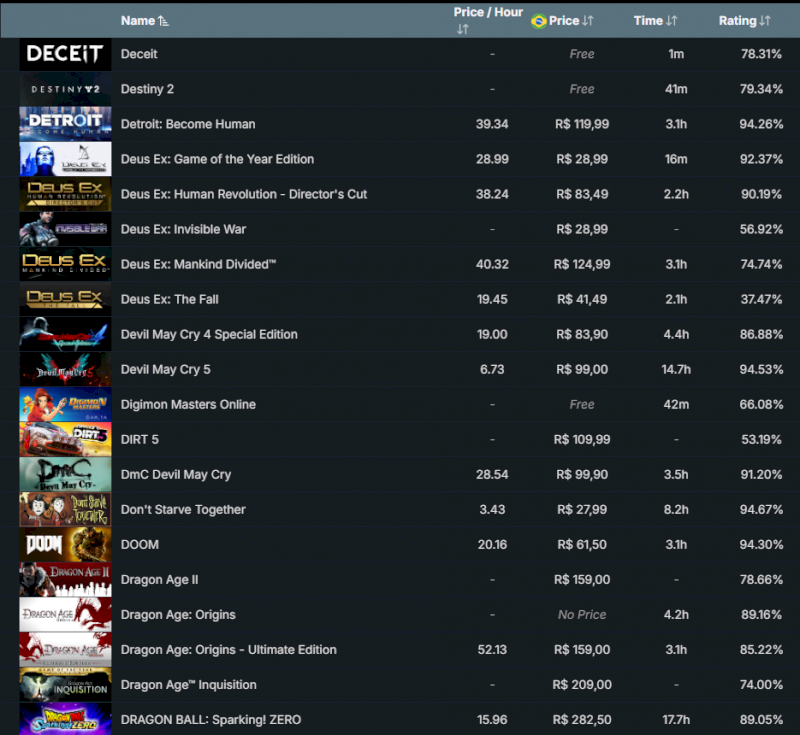
Task: Open the Deceit game thumbnail
Action: click(65, 54)
